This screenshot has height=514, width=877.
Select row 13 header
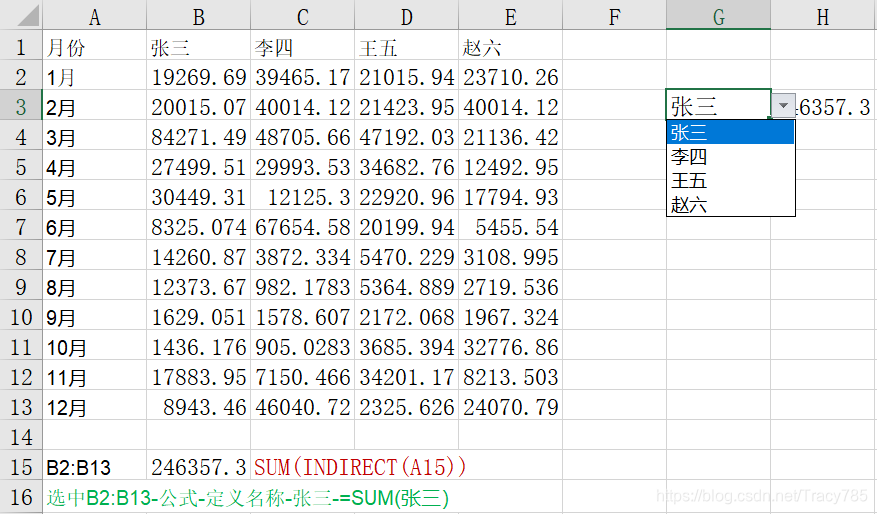[x=21, y=406]
